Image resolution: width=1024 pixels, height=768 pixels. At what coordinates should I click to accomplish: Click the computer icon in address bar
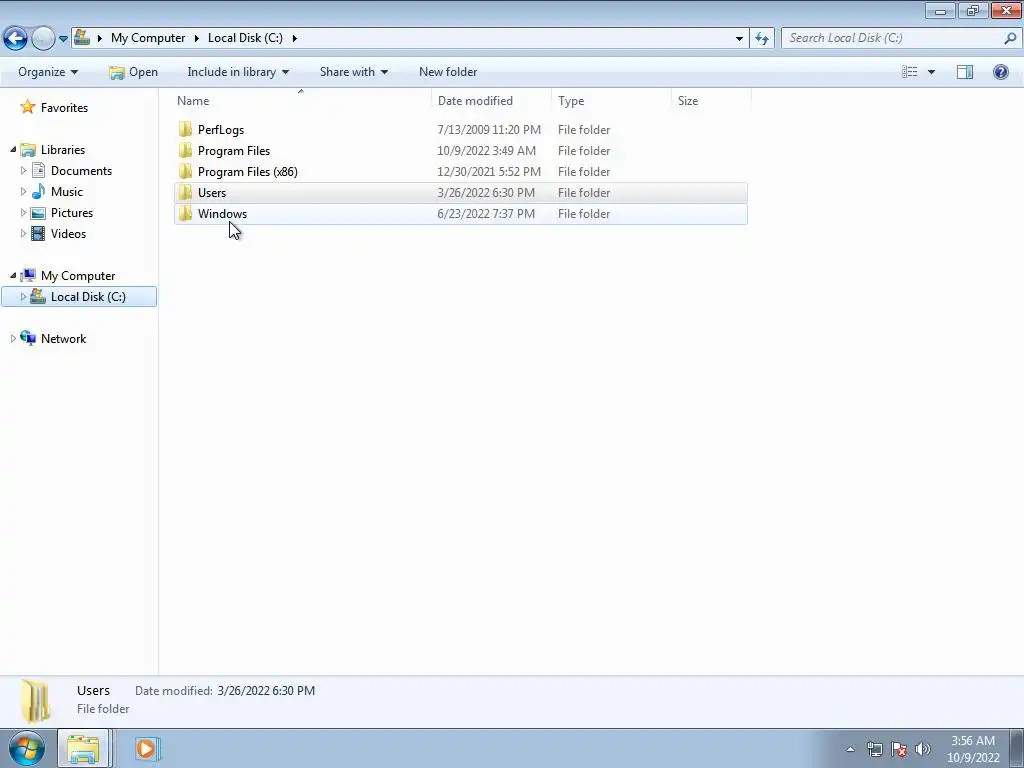coord(82,37)
